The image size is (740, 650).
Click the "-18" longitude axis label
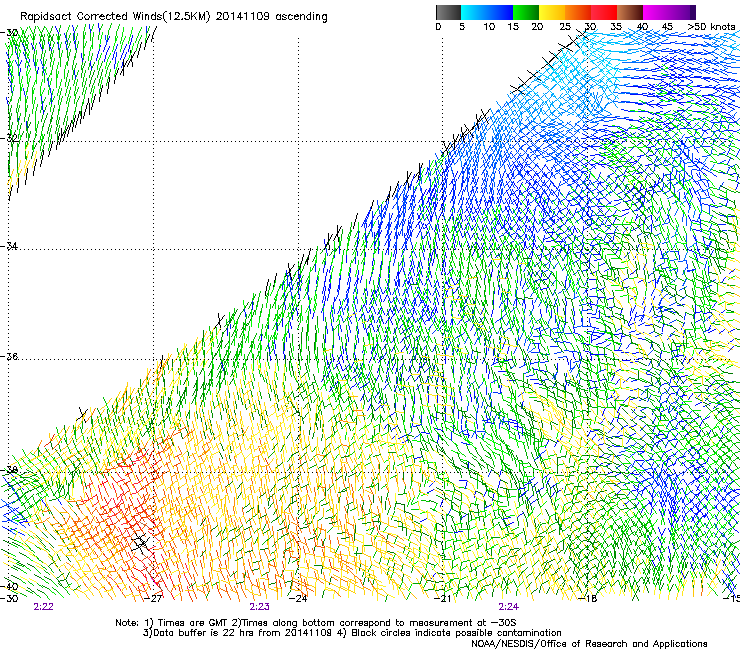[x=588, y=599]
